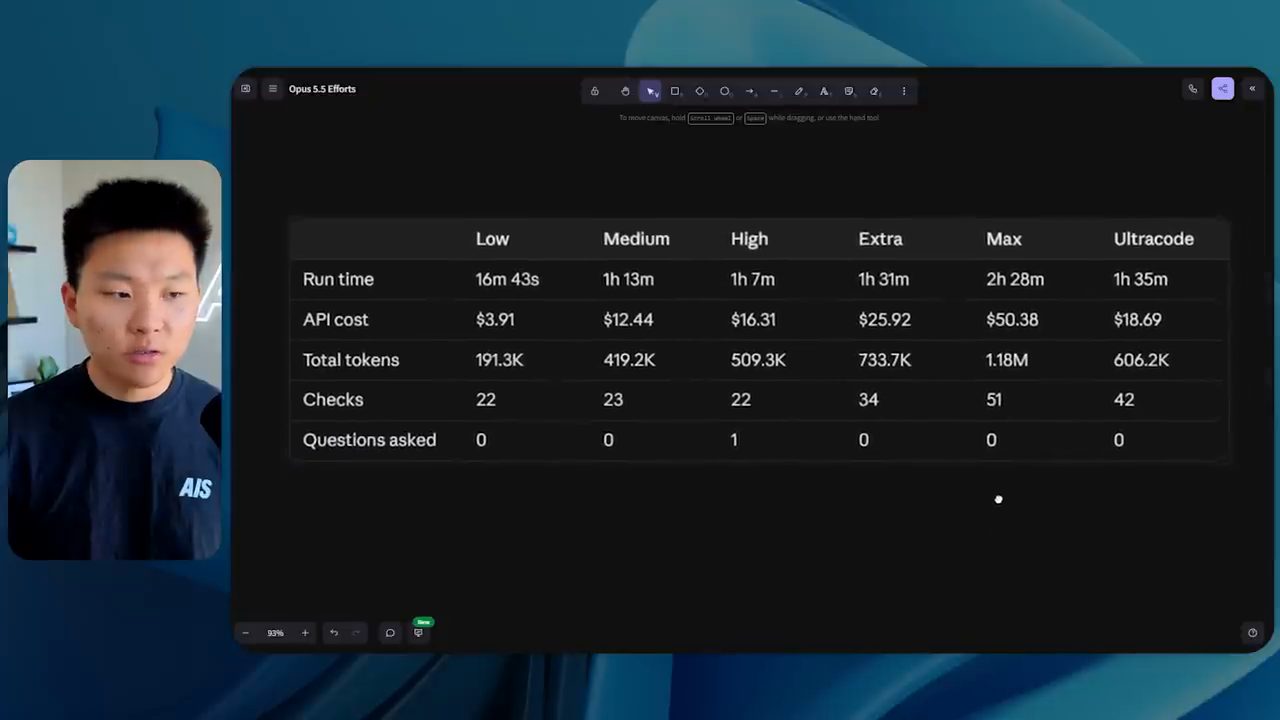The width and height of the screenshot is (1280, 720).
Task: Click the $3.91 API cost cell
Action: [495, 319]
